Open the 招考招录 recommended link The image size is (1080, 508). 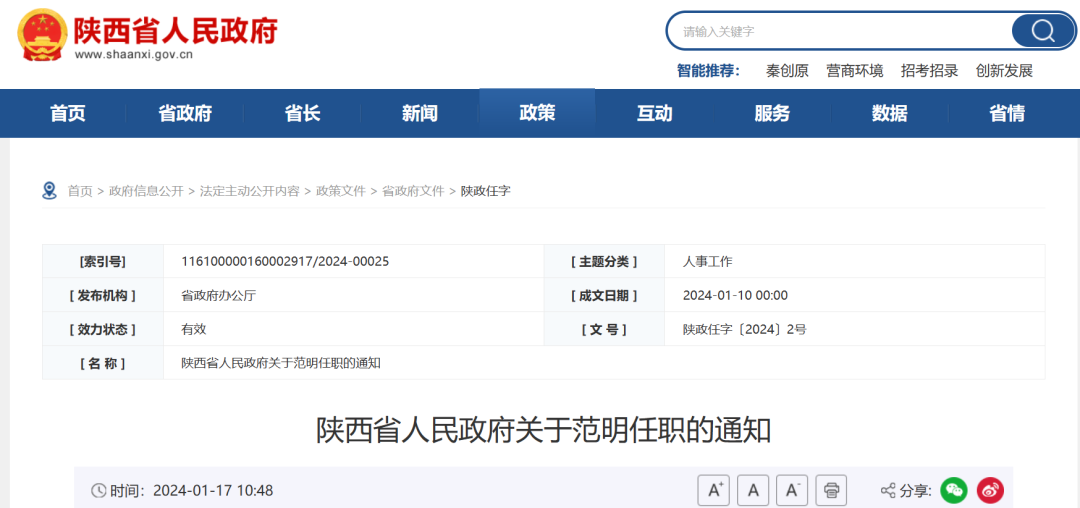tap(929, 70)
